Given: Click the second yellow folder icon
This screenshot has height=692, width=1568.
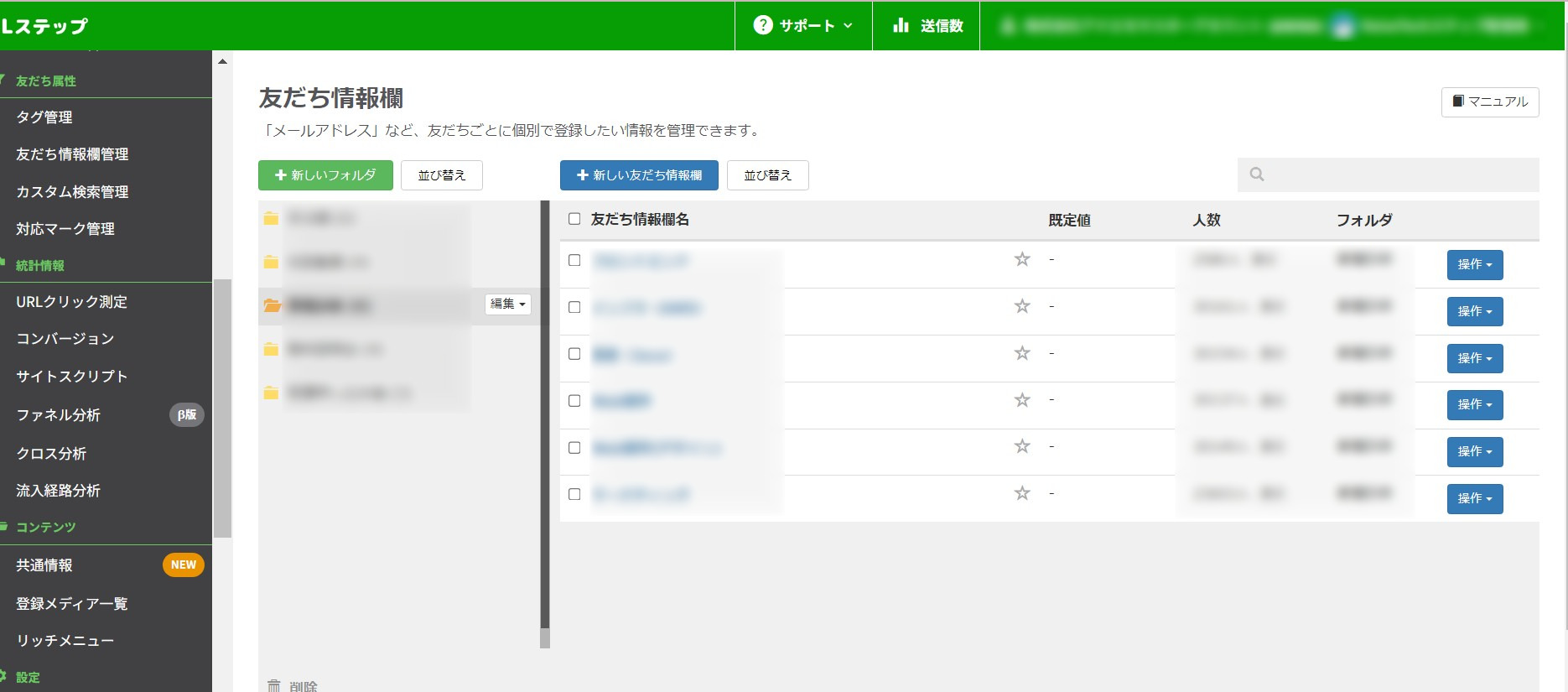Looking at the screenshot, I should 271,262.
